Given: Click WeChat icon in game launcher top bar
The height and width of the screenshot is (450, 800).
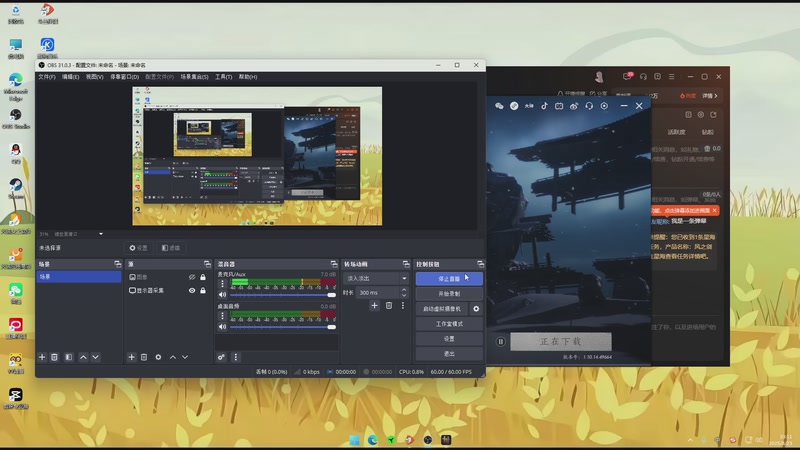Looking at the screenshot, I should [499, 106].
